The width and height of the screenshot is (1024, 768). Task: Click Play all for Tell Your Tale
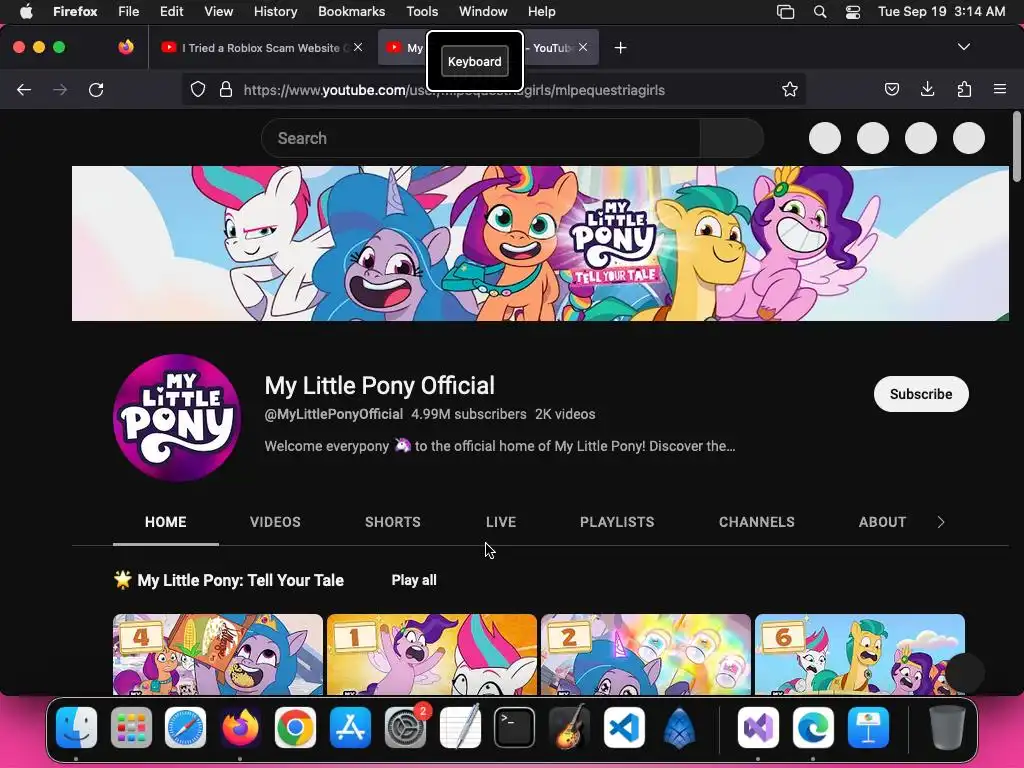tap(414, 580)
